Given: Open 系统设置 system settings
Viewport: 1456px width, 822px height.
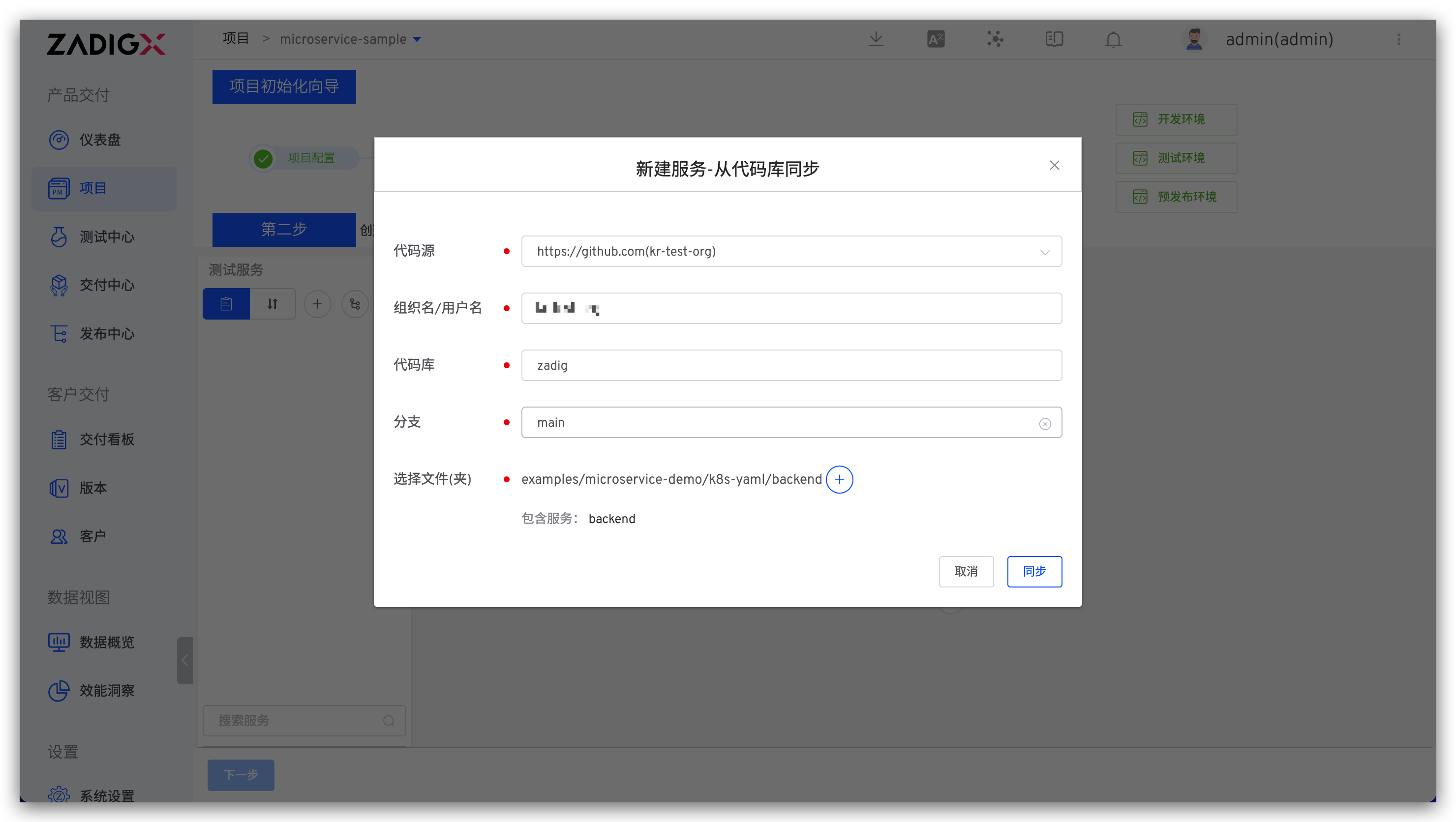Looking at the screenshot, I should pyautogui.click(x=105, y=795).
